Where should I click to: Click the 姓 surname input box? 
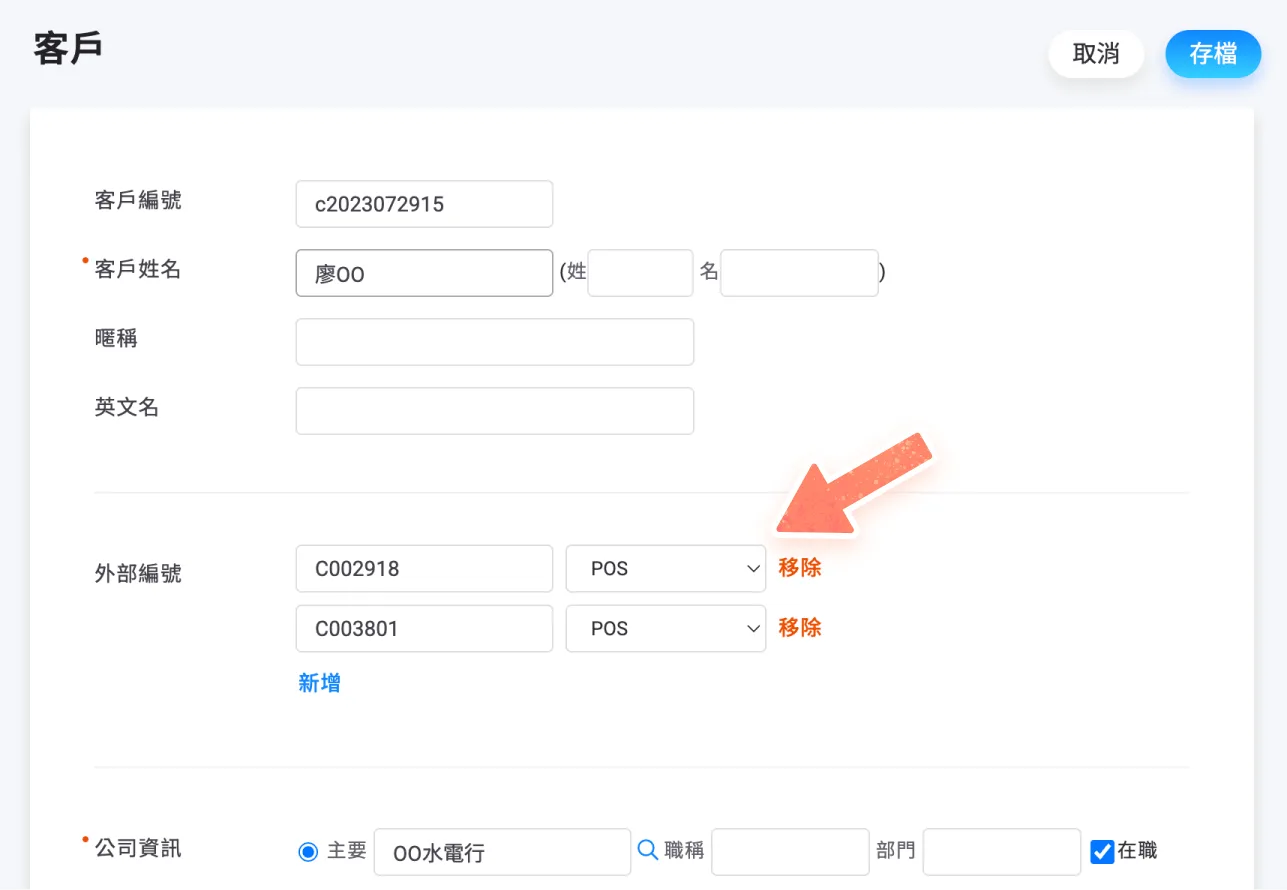coord(640,273)
